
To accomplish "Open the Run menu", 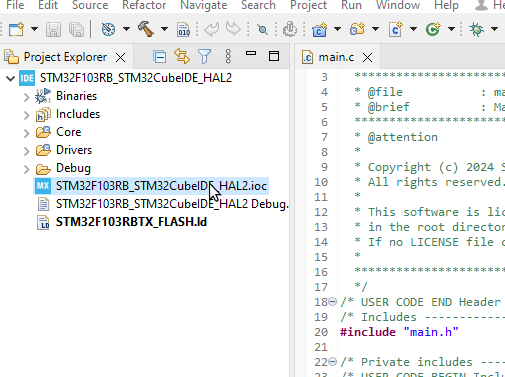I will (351, 5).
